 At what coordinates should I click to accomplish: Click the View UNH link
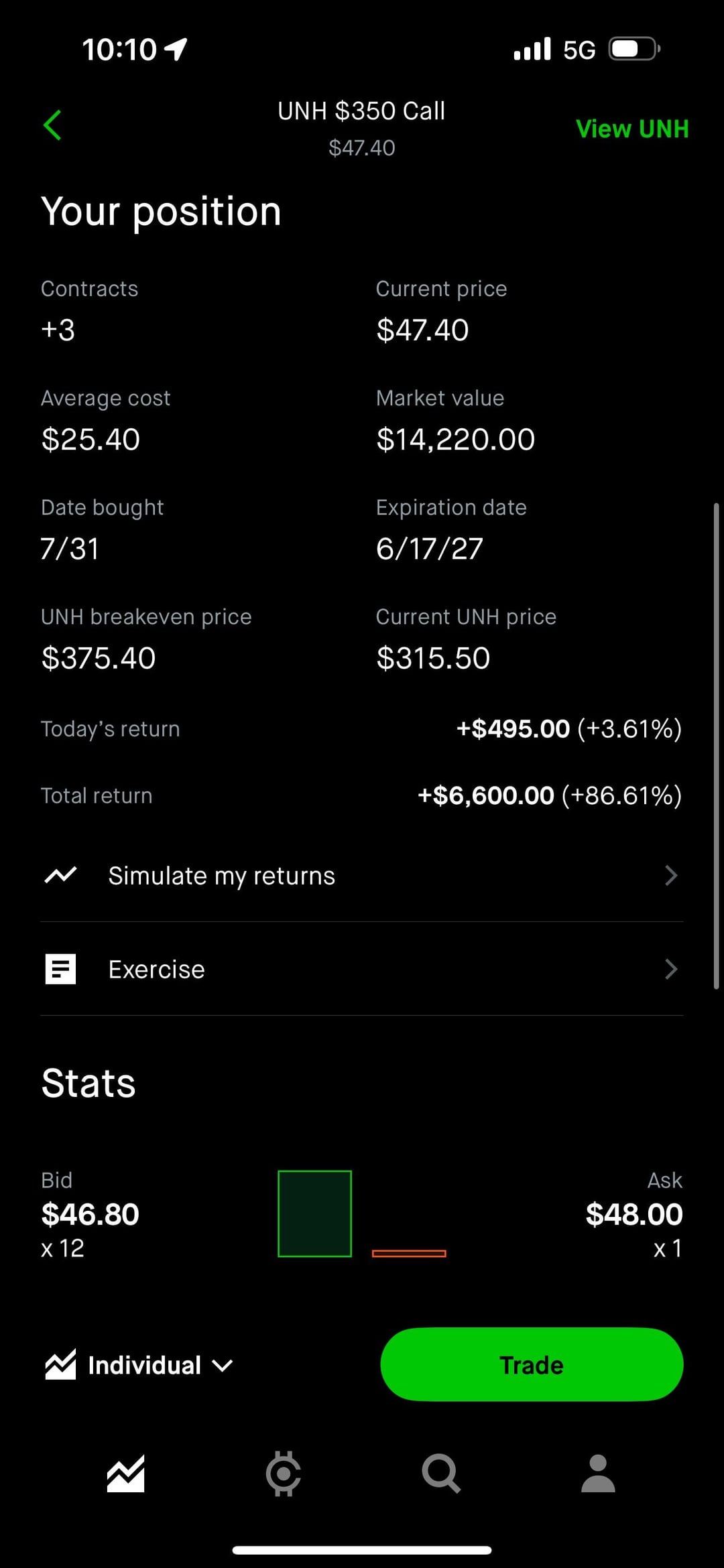click(x=632, y=129)
